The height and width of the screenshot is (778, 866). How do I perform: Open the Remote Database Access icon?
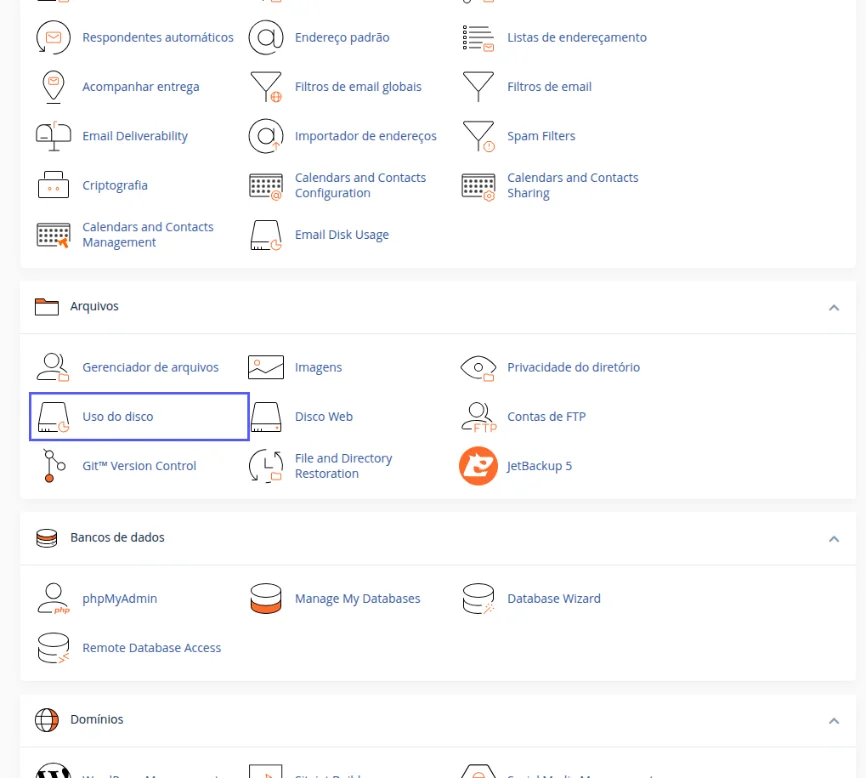[x=53, y=648]
